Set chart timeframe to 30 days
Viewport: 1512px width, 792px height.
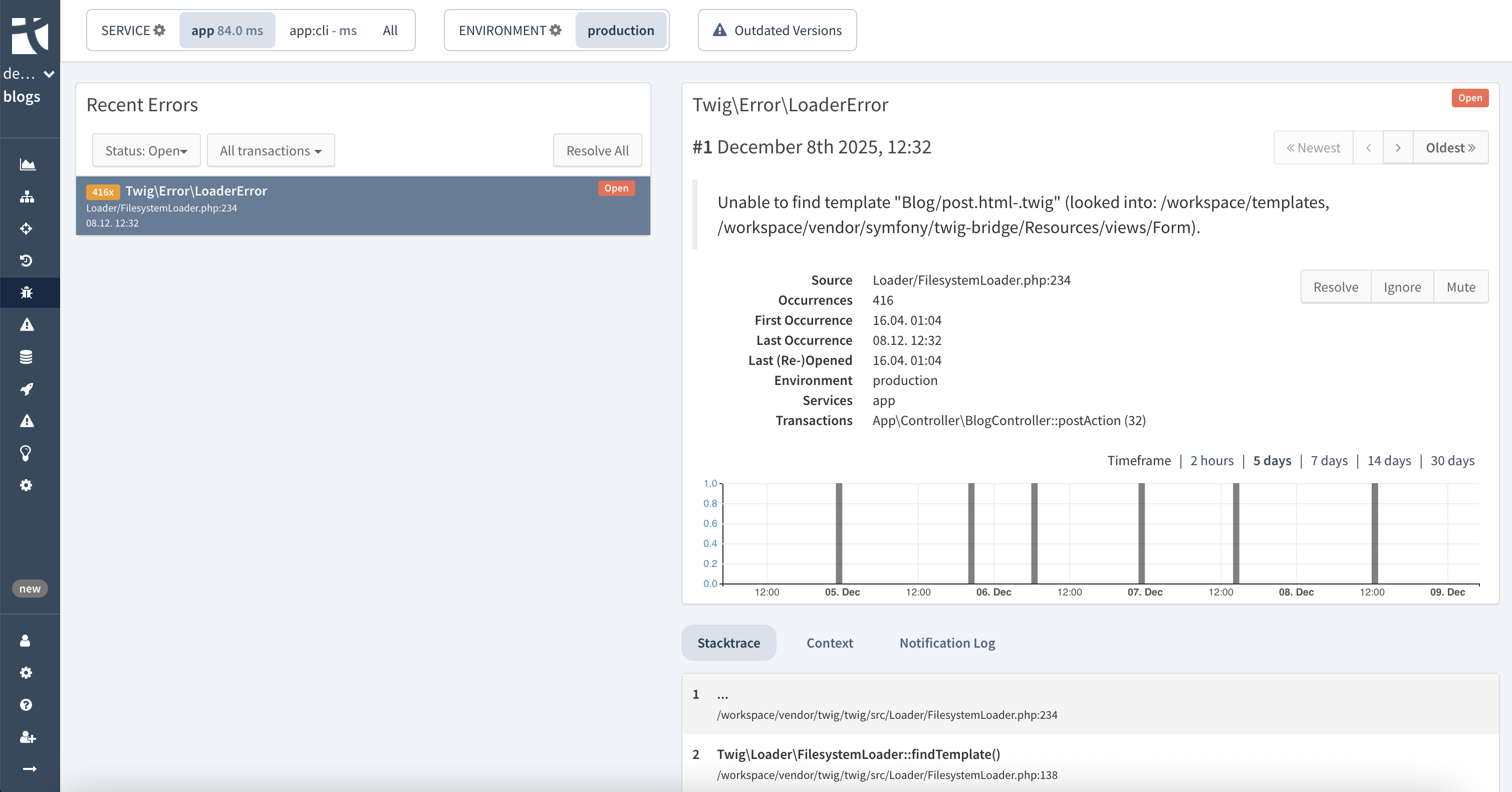click(1452, 460)
